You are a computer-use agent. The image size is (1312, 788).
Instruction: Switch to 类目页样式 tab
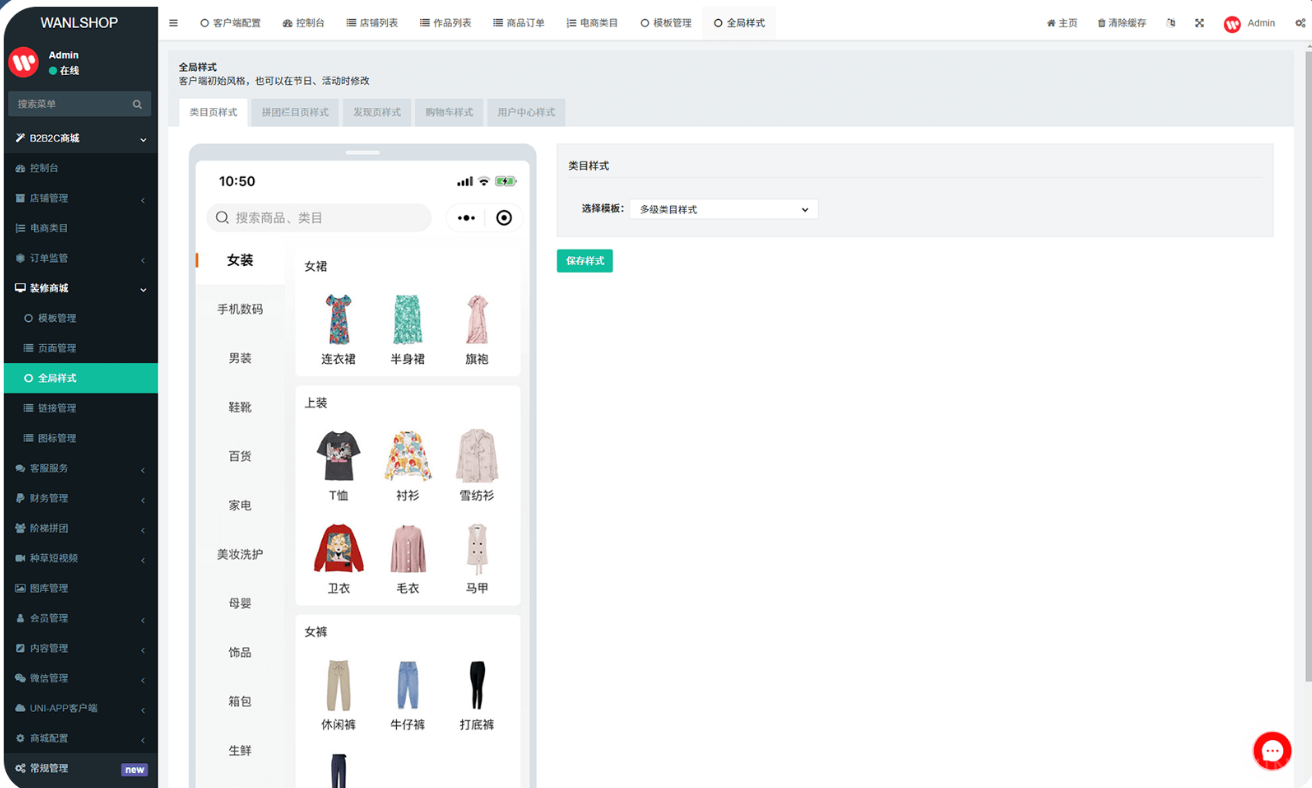click(x=213, y=112)
